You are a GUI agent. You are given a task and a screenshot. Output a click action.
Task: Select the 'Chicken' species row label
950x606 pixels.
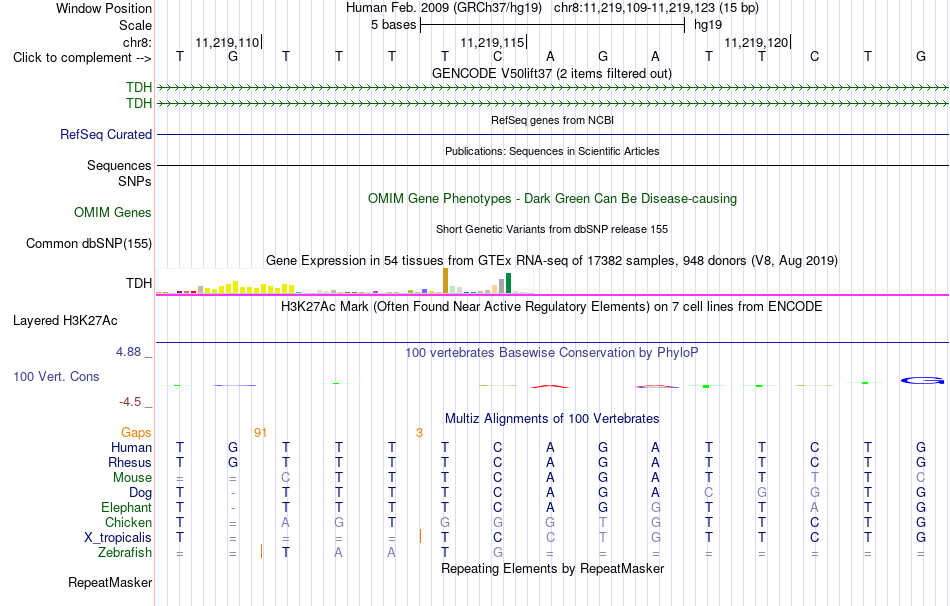[128, 522]
